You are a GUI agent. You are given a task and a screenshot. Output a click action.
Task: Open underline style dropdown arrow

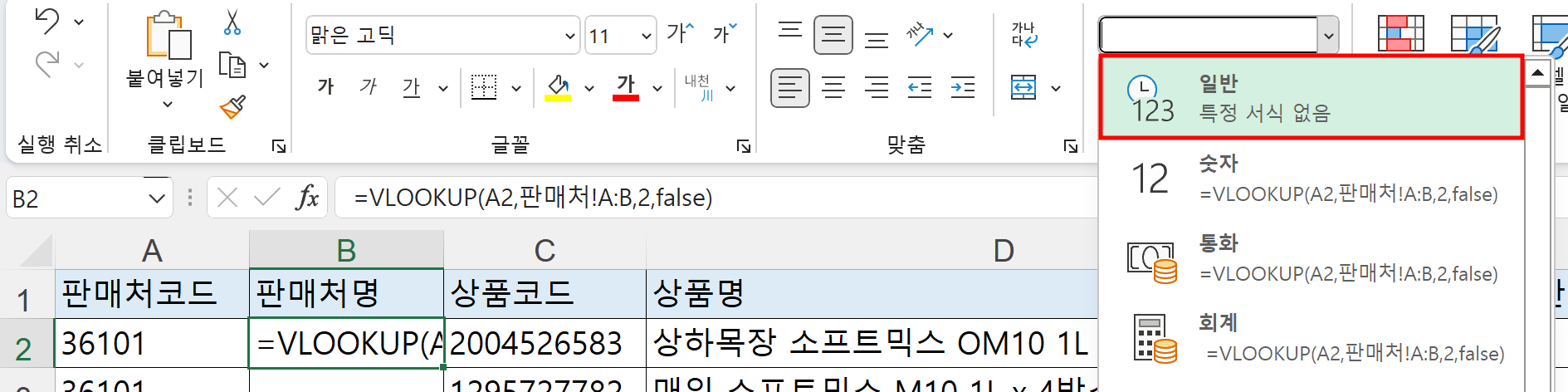click(442, 88)
